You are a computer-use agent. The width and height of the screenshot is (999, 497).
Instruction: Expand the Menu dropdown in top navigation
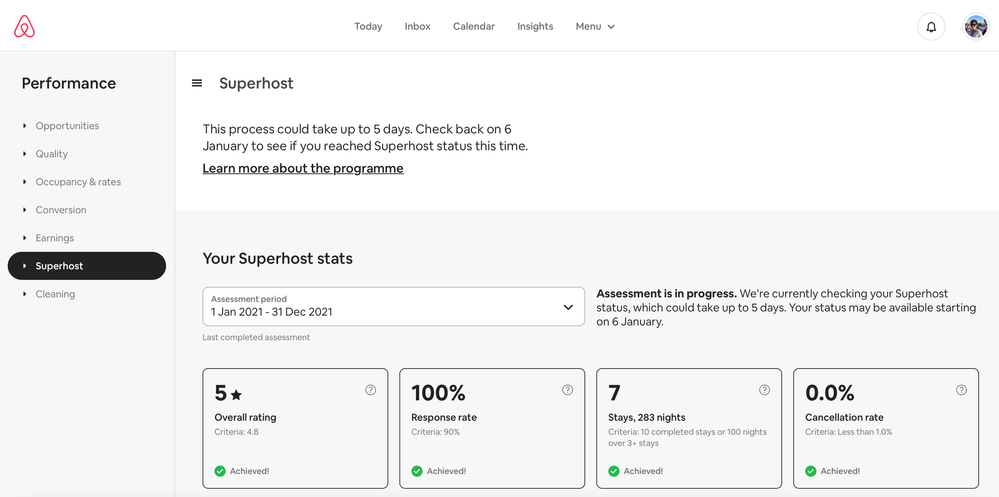[595, 26]
